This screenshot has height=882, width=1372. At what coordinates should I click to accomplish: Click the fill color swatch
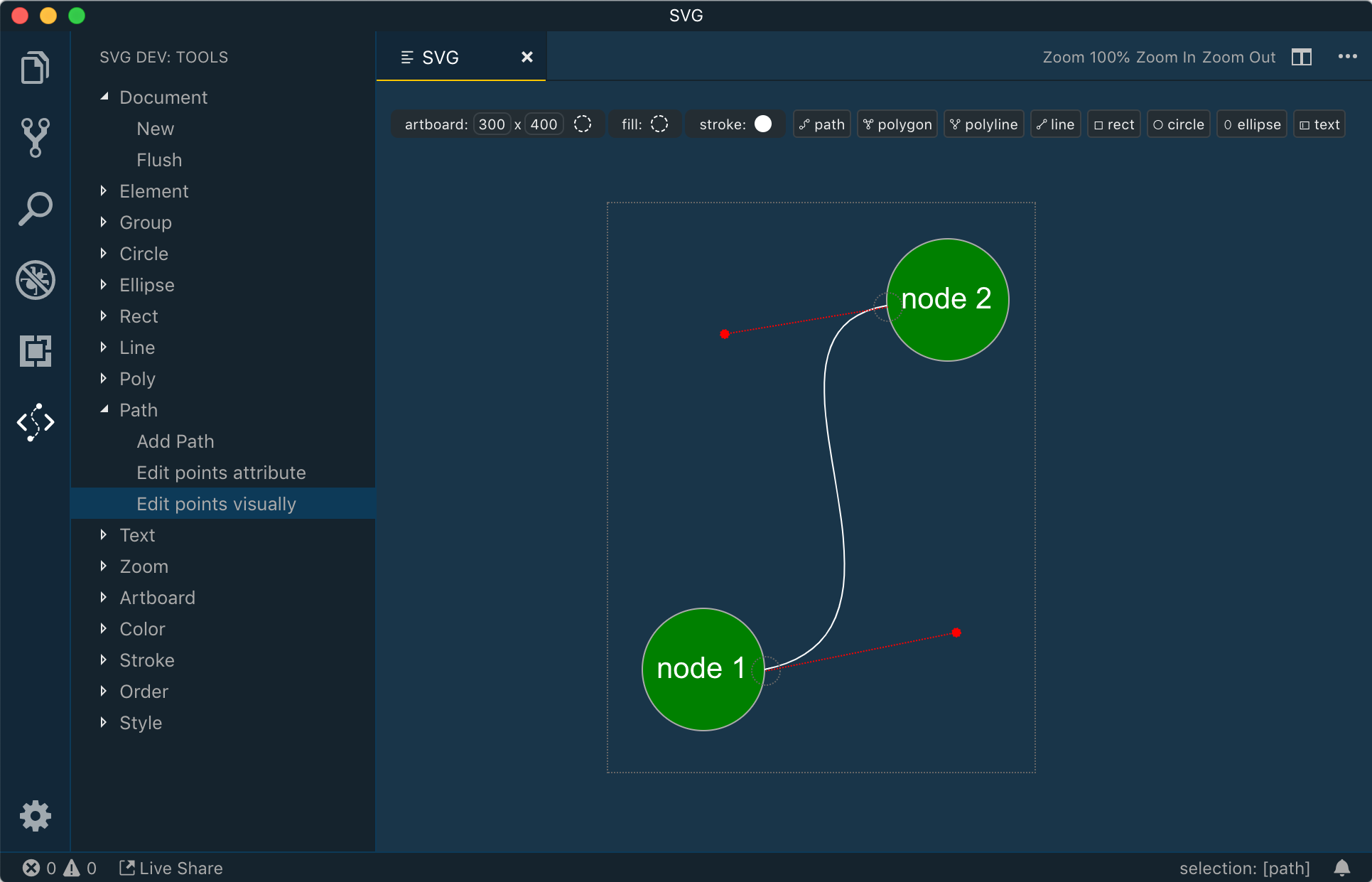[660, 123]
